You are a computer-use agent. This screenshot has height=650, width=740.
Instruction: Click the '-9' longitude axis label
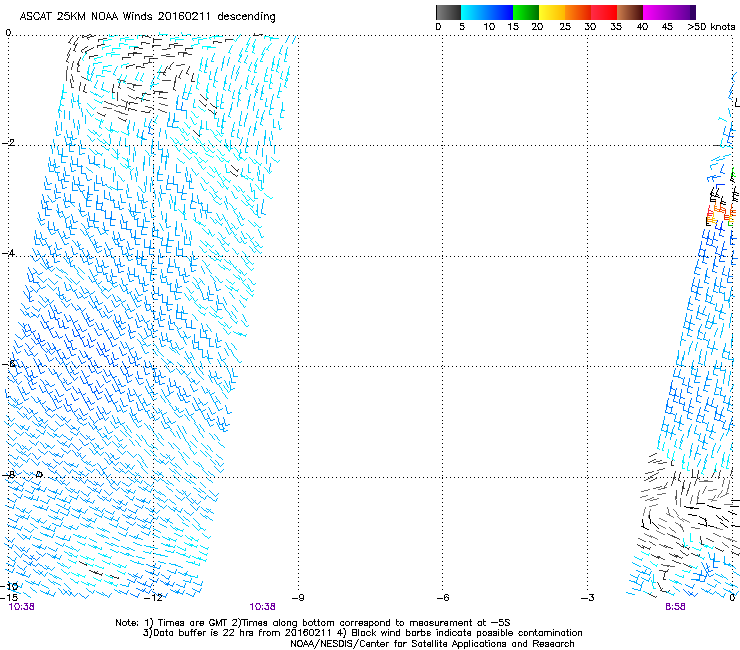[x=298, y=598]
